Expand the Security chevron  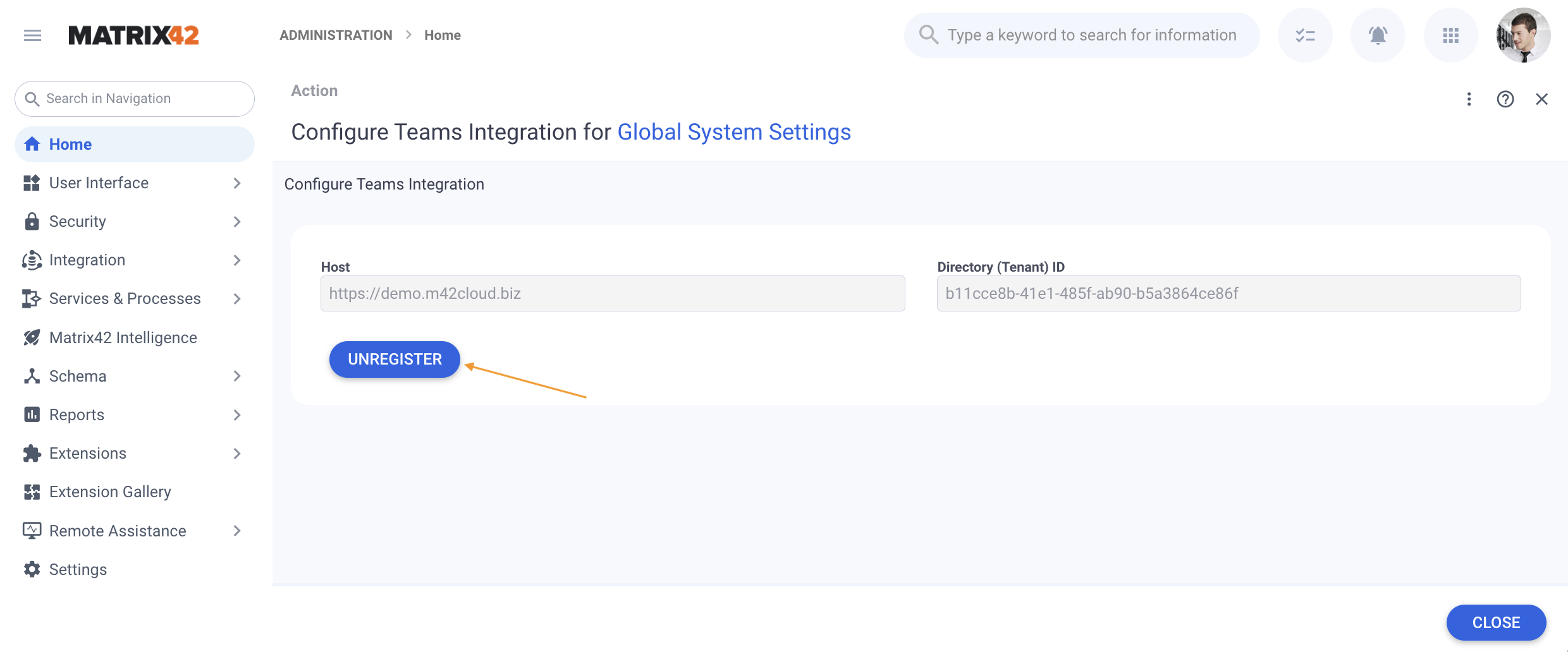pos(237,221)
